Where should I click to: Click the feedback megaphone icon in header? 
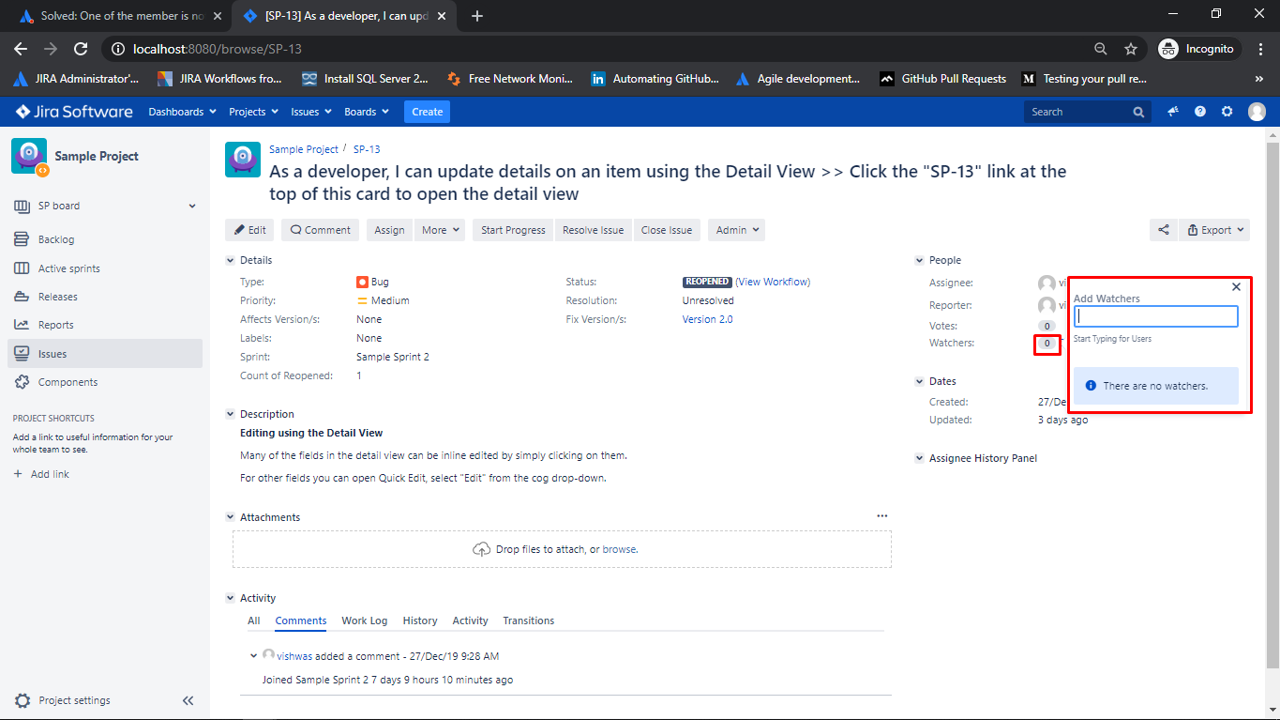tap(1173, 112)
